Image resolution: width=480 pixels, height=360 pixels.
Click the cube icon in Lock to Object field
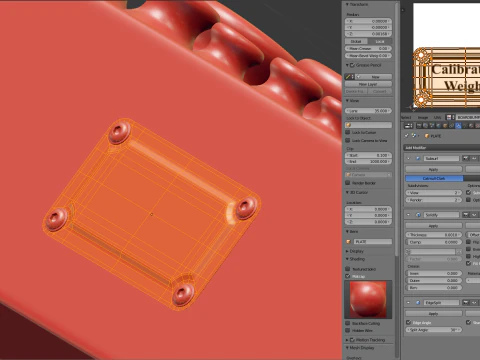[349, 125]
